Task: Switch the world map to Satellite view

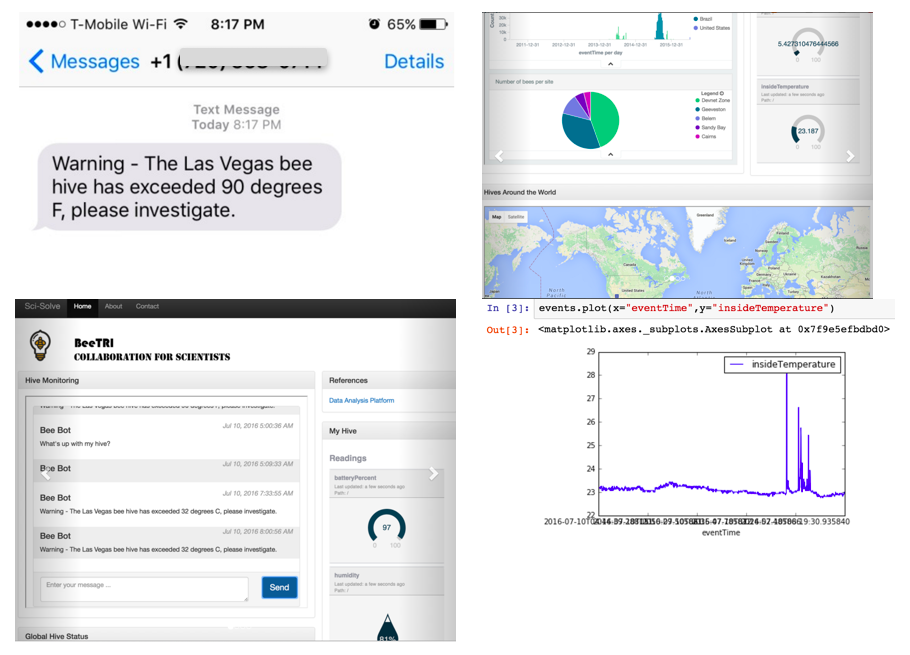Action: [516, 217]
